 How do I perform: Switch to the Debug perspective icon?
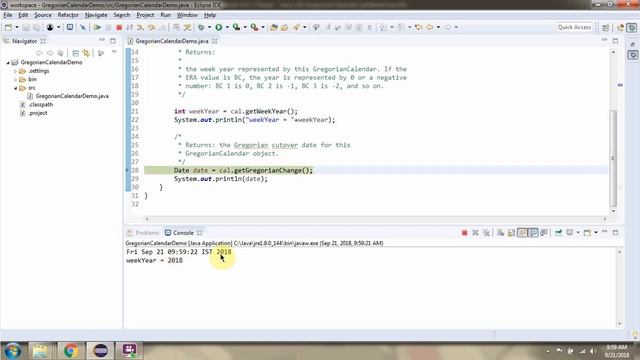click(x=632, y=27)
